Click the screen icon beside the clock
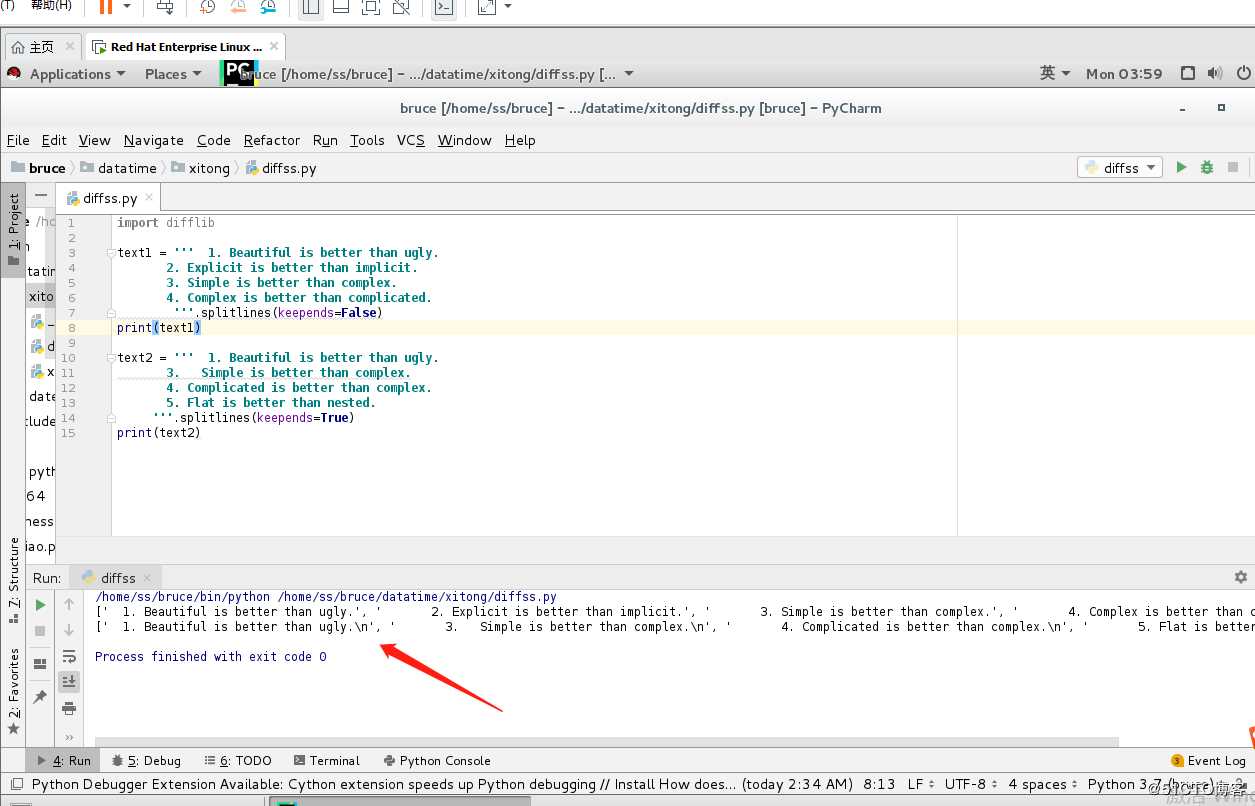Screen dimensions: 1255x806 click(x=1187, y=73)
